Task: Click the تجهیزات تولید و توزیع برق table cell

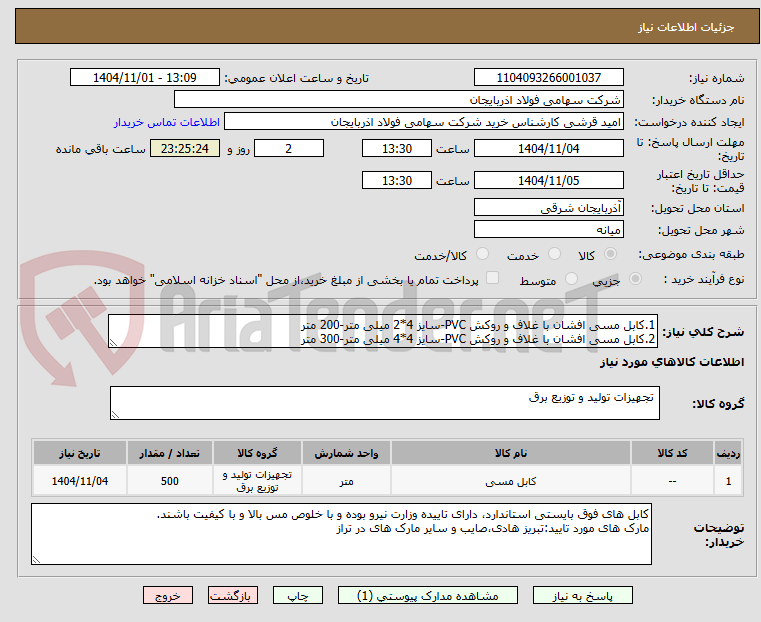Action: [257, 481]
